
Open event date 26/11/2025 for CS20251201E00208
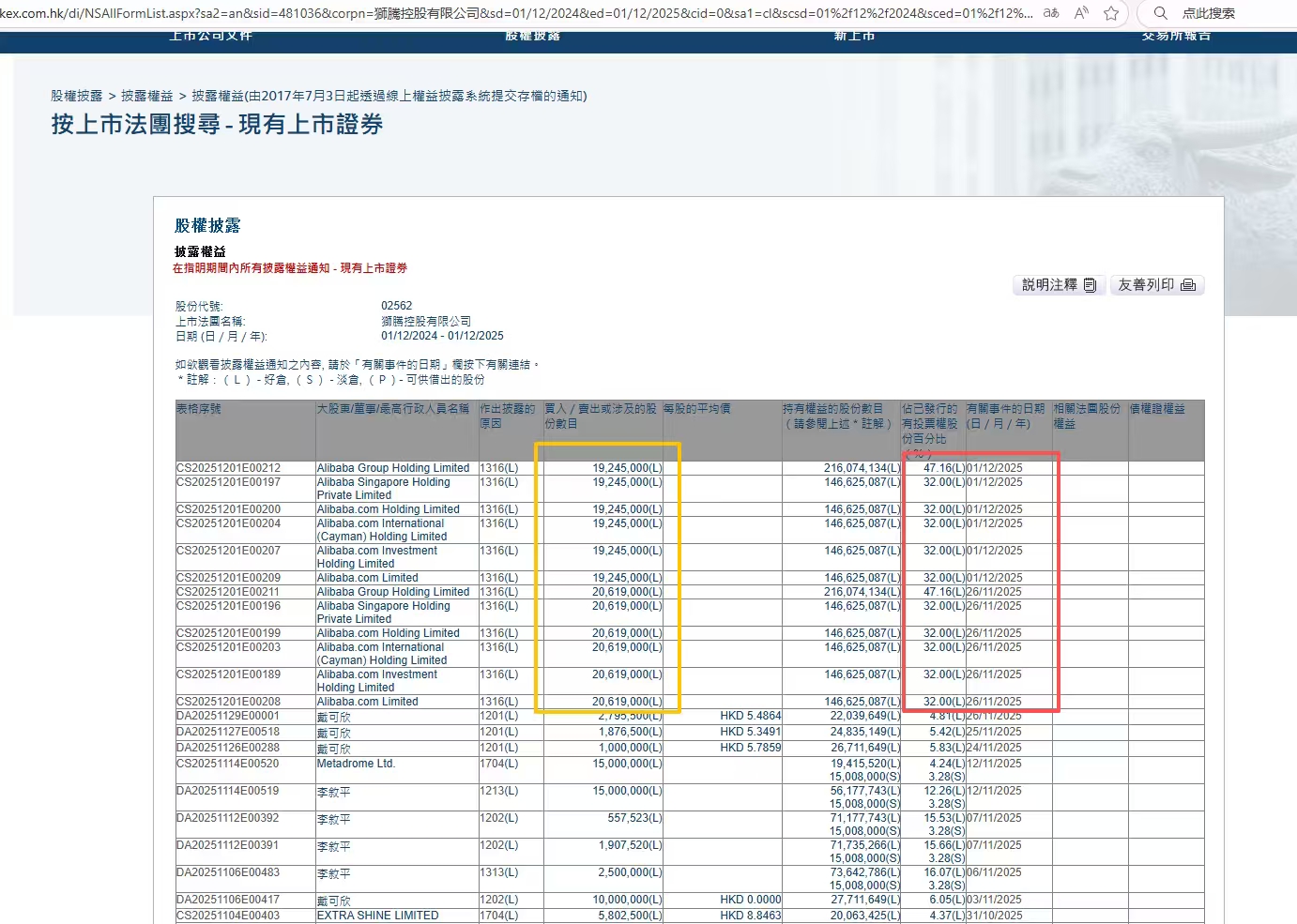pyautogui.click(x=995, y=702)
